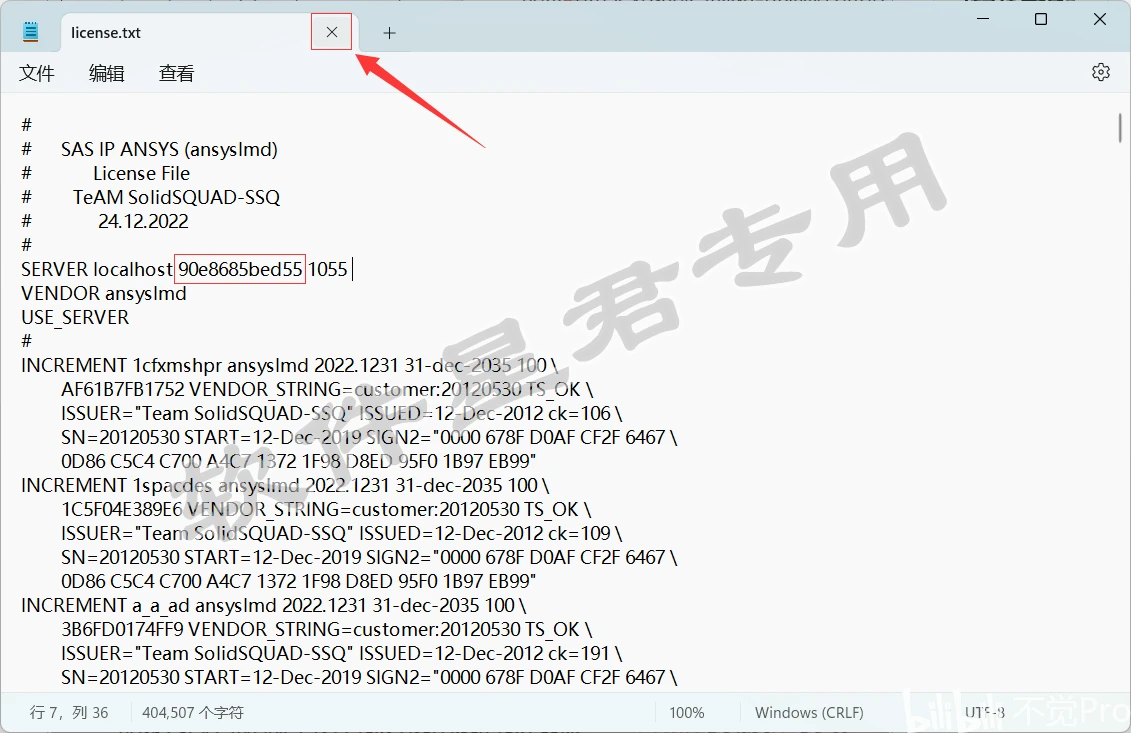1131x733 pixels.
Task: Click the ISSUER line with ck=106
Action: tap(341, 413)
